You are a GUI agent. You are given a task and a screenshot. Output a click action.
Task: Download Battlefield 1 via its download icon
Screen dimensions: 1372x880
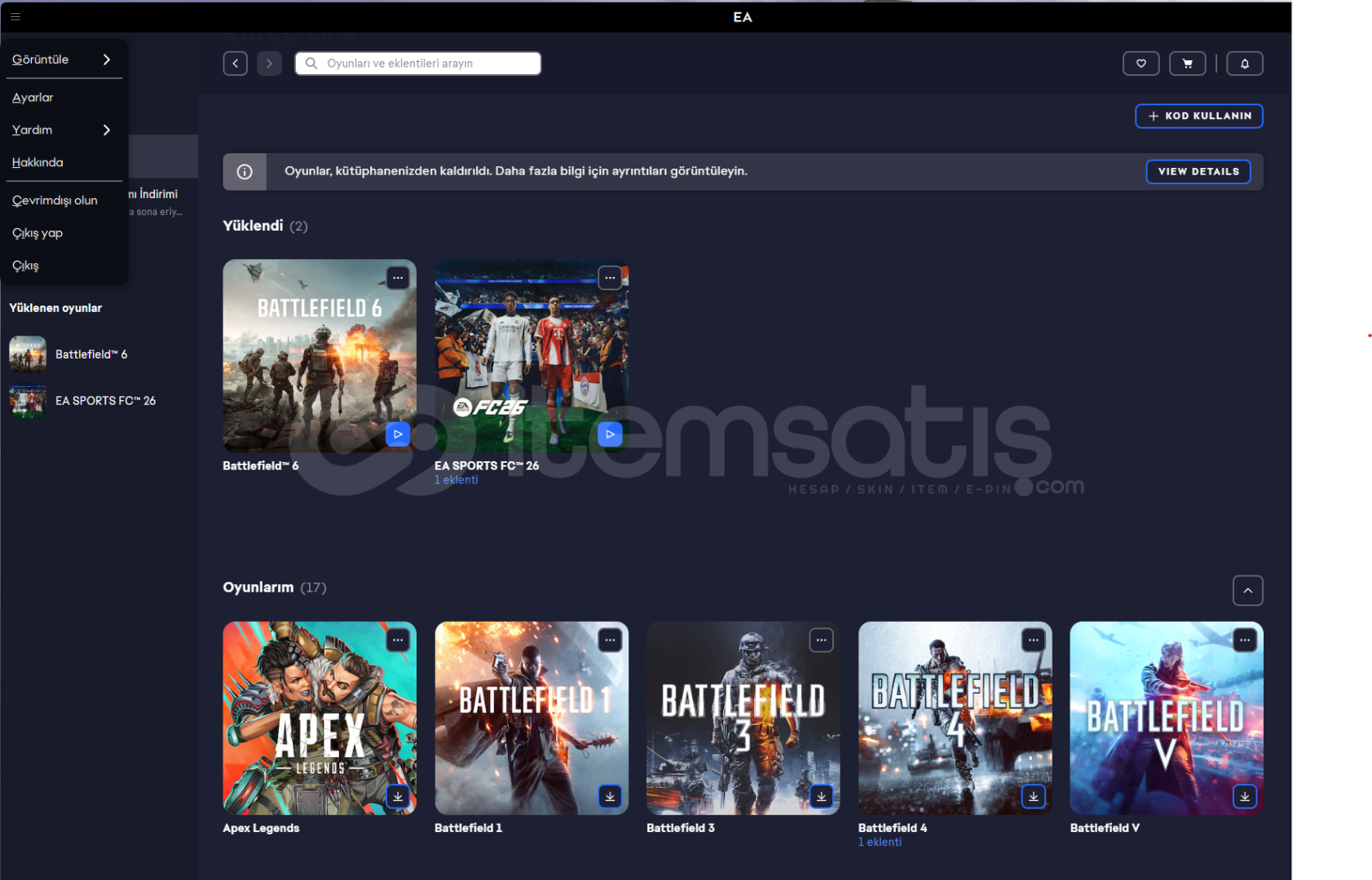(610, 796)
